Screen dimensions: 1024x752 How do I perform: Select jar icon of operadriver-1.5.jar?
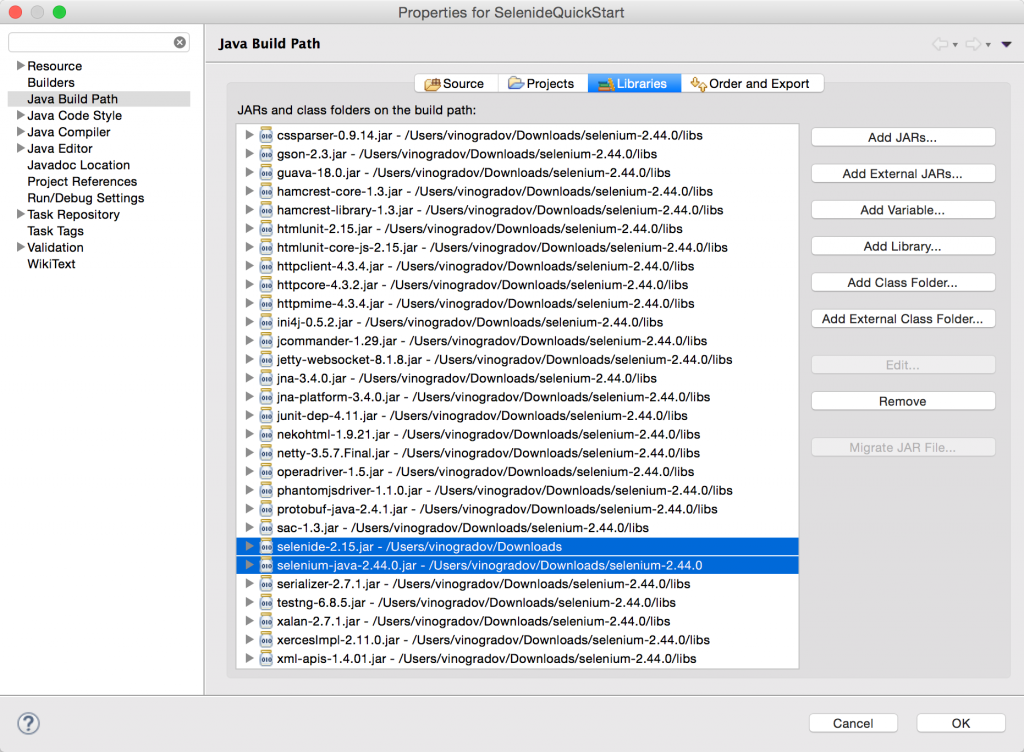tap(266, 472)
